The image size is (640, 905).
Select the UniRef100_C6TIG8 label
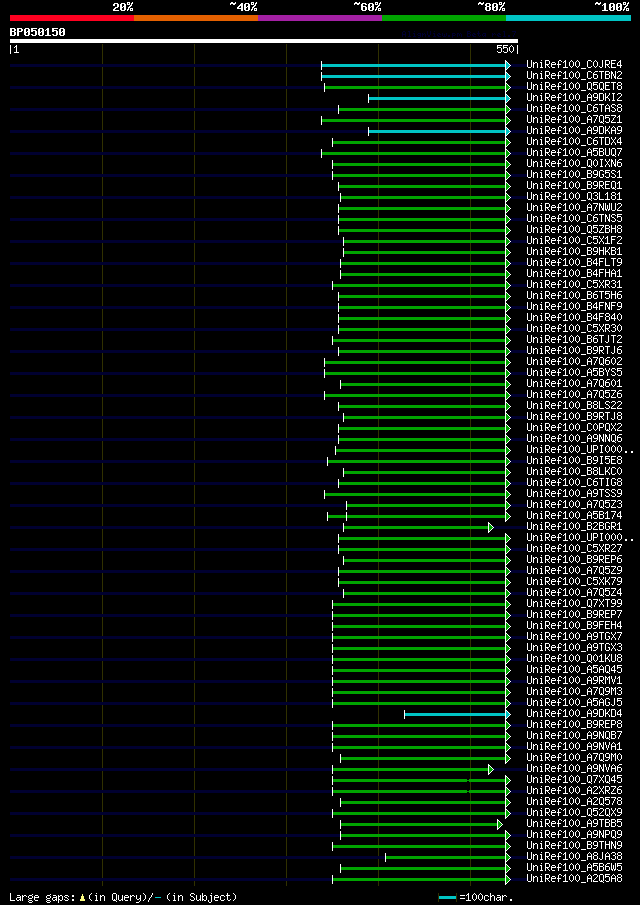click(574, 482)
